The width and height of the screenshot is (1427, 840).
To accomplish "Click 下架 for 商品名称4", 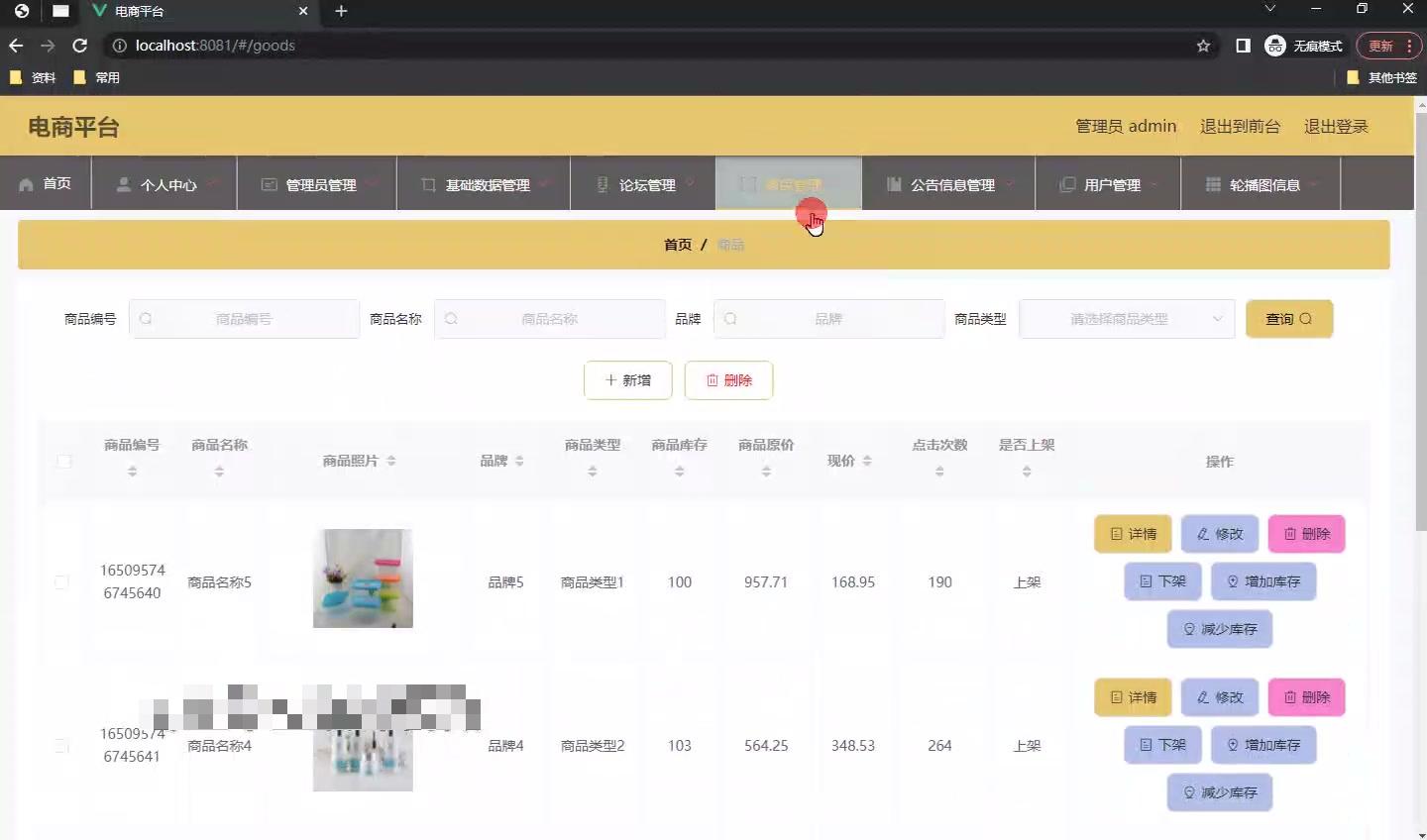I will pyautogui.click(x=1162, y=745).
